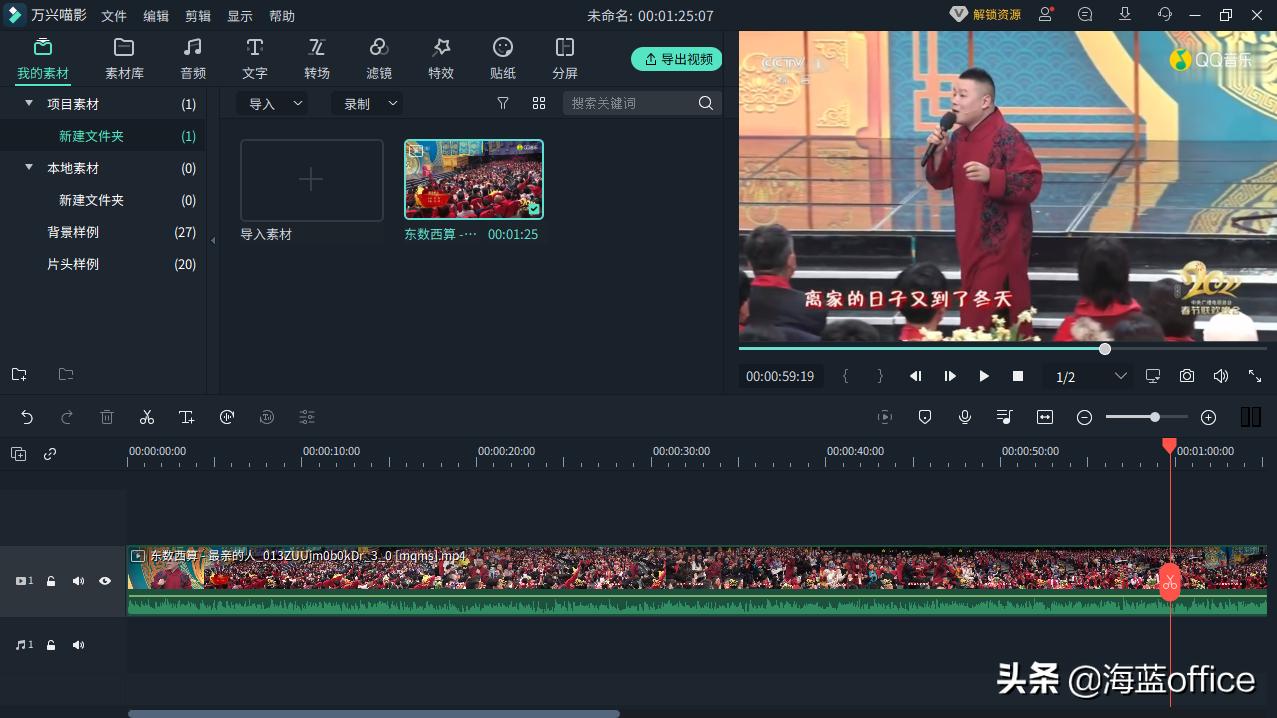Open the 录制 record dropdown

tap(368, 103)
